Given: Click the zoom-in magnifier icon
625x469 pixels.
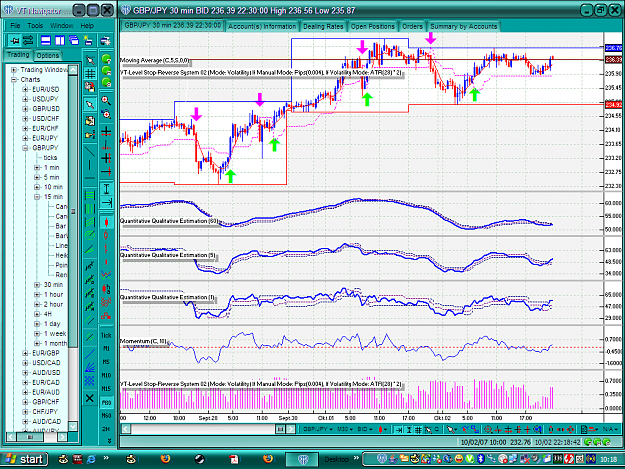Looking at the screenshot, I should tap(106, 100).
